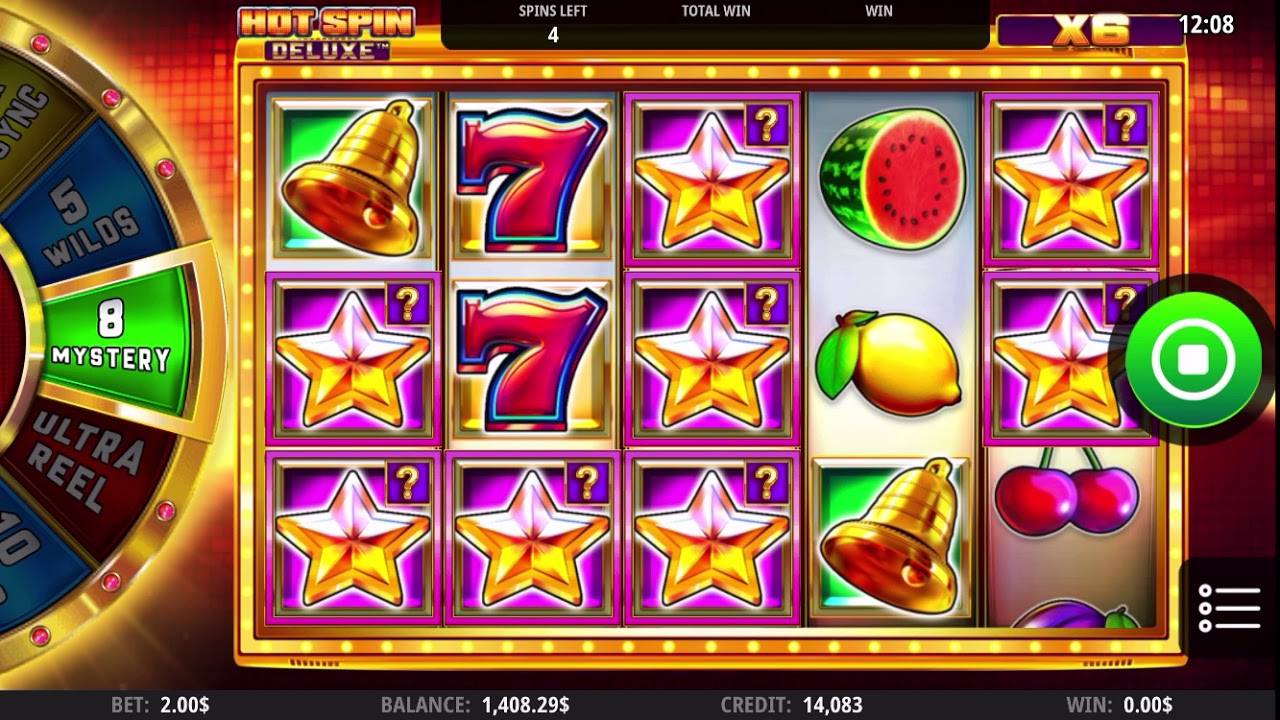This screenshot has height=720, width=1280.
Task: Click the Spins Left counter
Action: 552,25
